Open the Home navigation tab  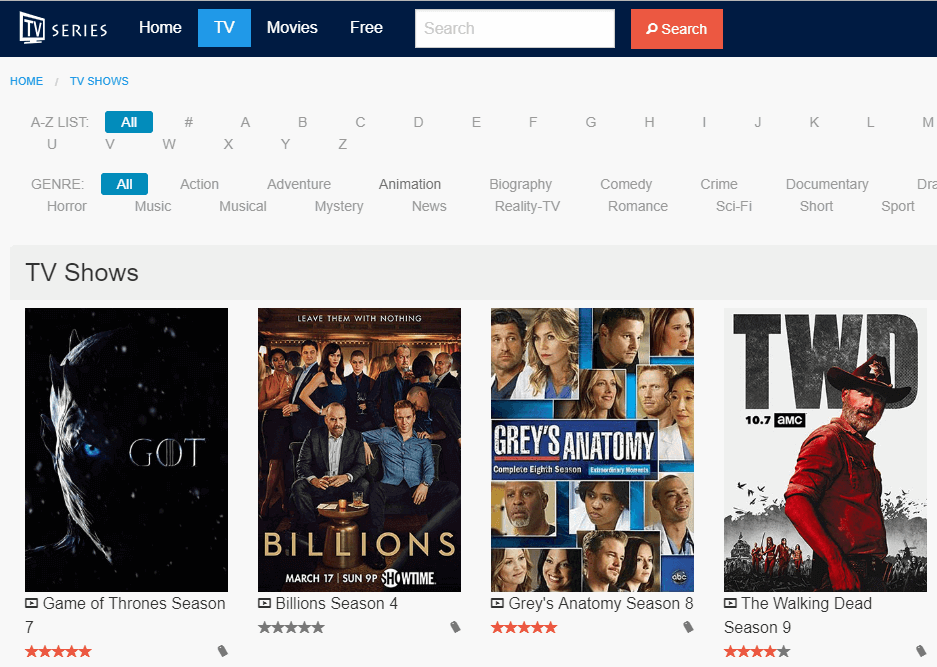pos(160,27)
